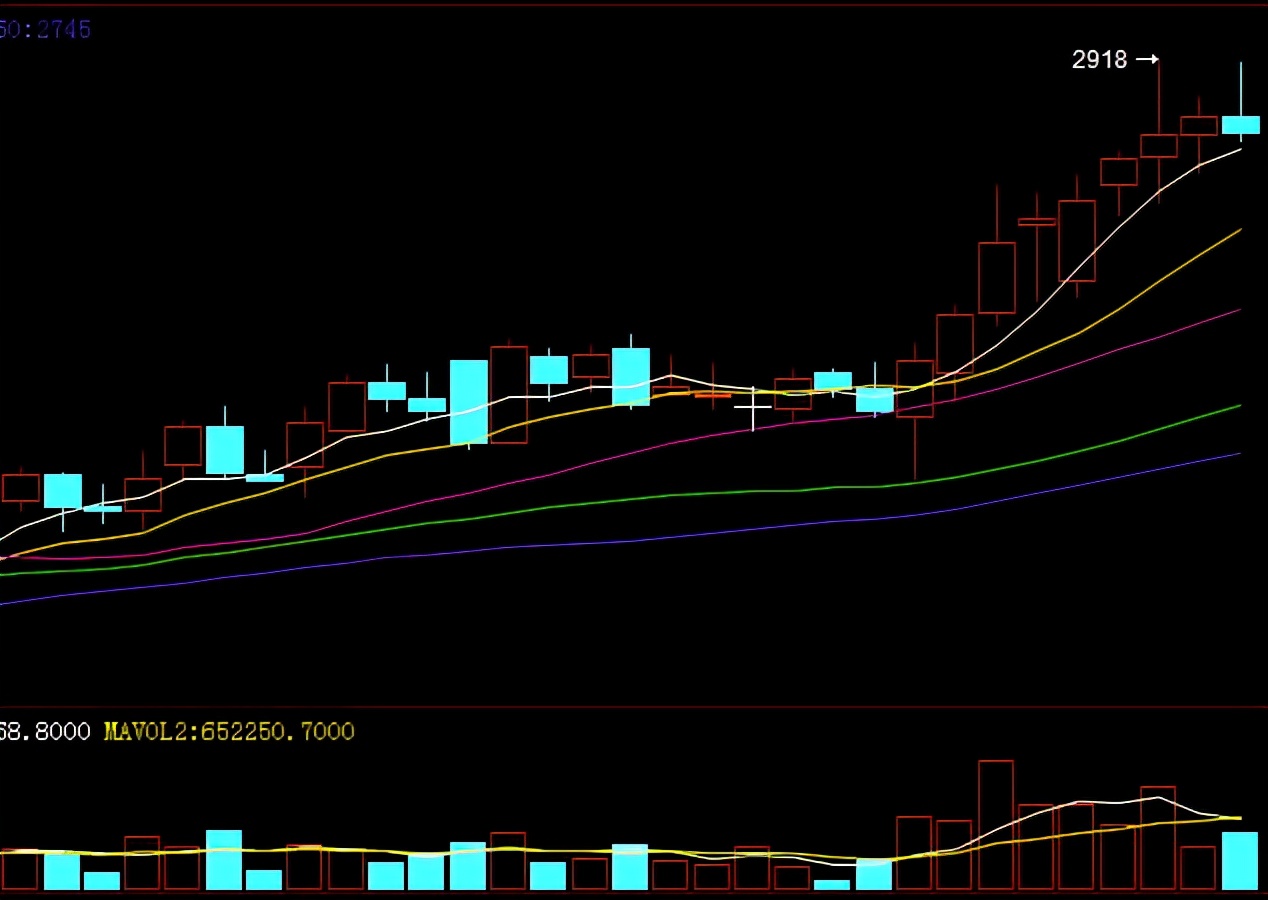Click the 2918 high price label
This screenshot has height=900, width=1268.
pos(1100,60)
